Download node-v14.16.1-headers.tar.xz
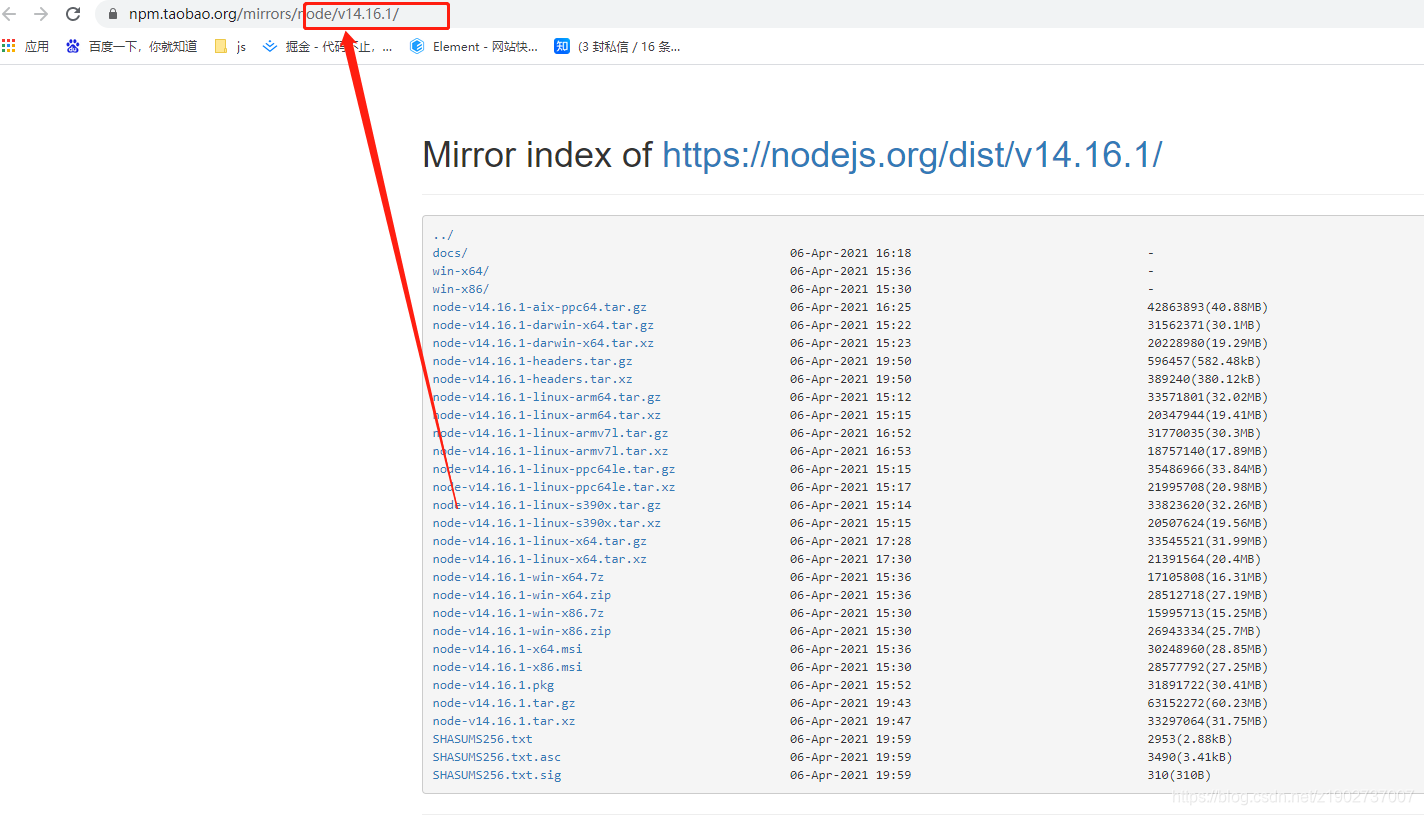The image size is (1424, 815). click(x=533, y=379)
